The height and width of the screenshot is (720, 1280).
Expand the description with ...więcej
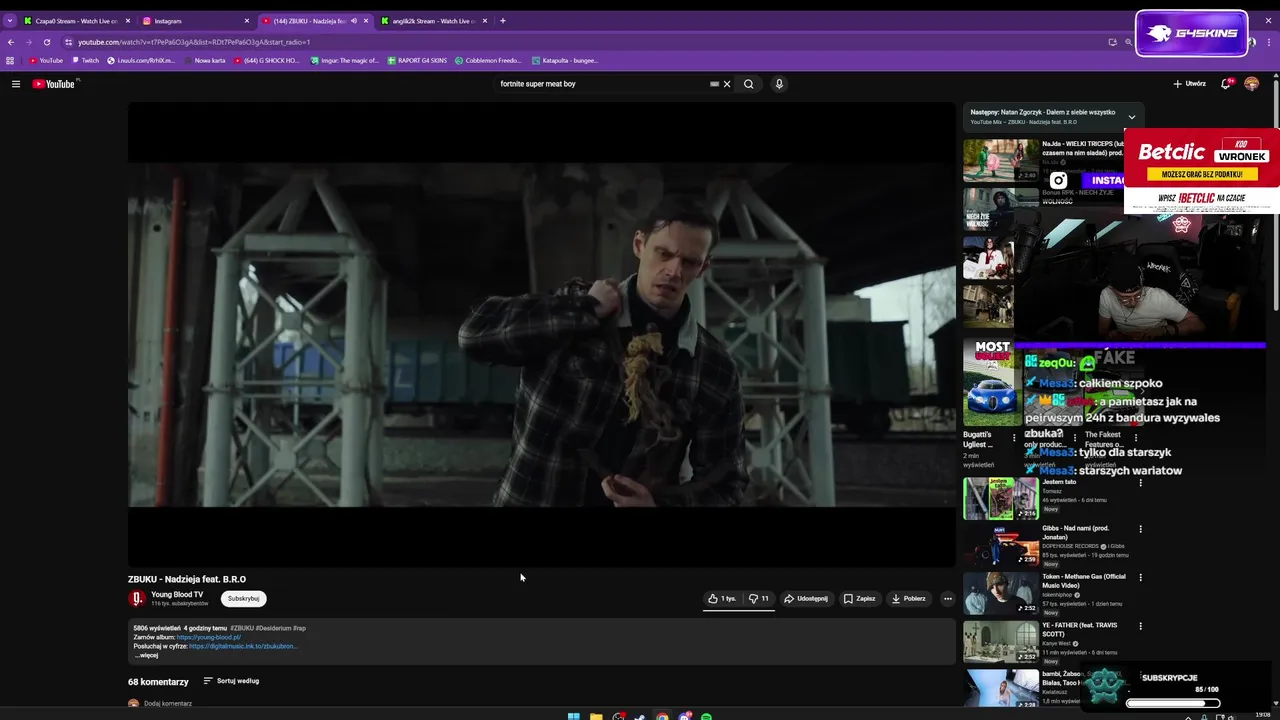pyautogui.click(x=147, y=655)
